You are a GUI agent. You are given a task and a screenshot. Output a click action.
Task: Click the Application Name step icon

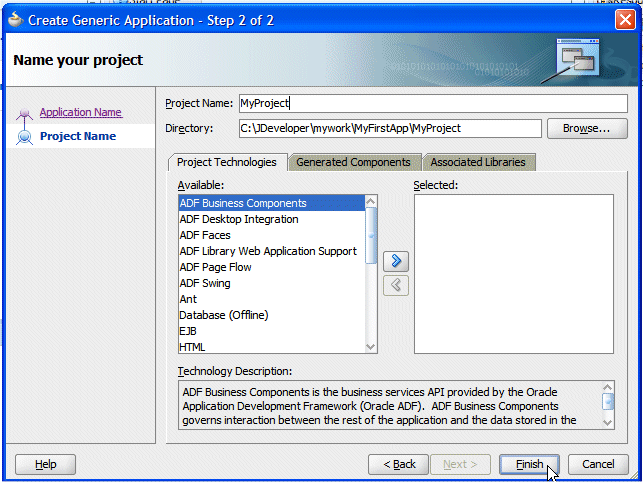coord(24,113)
